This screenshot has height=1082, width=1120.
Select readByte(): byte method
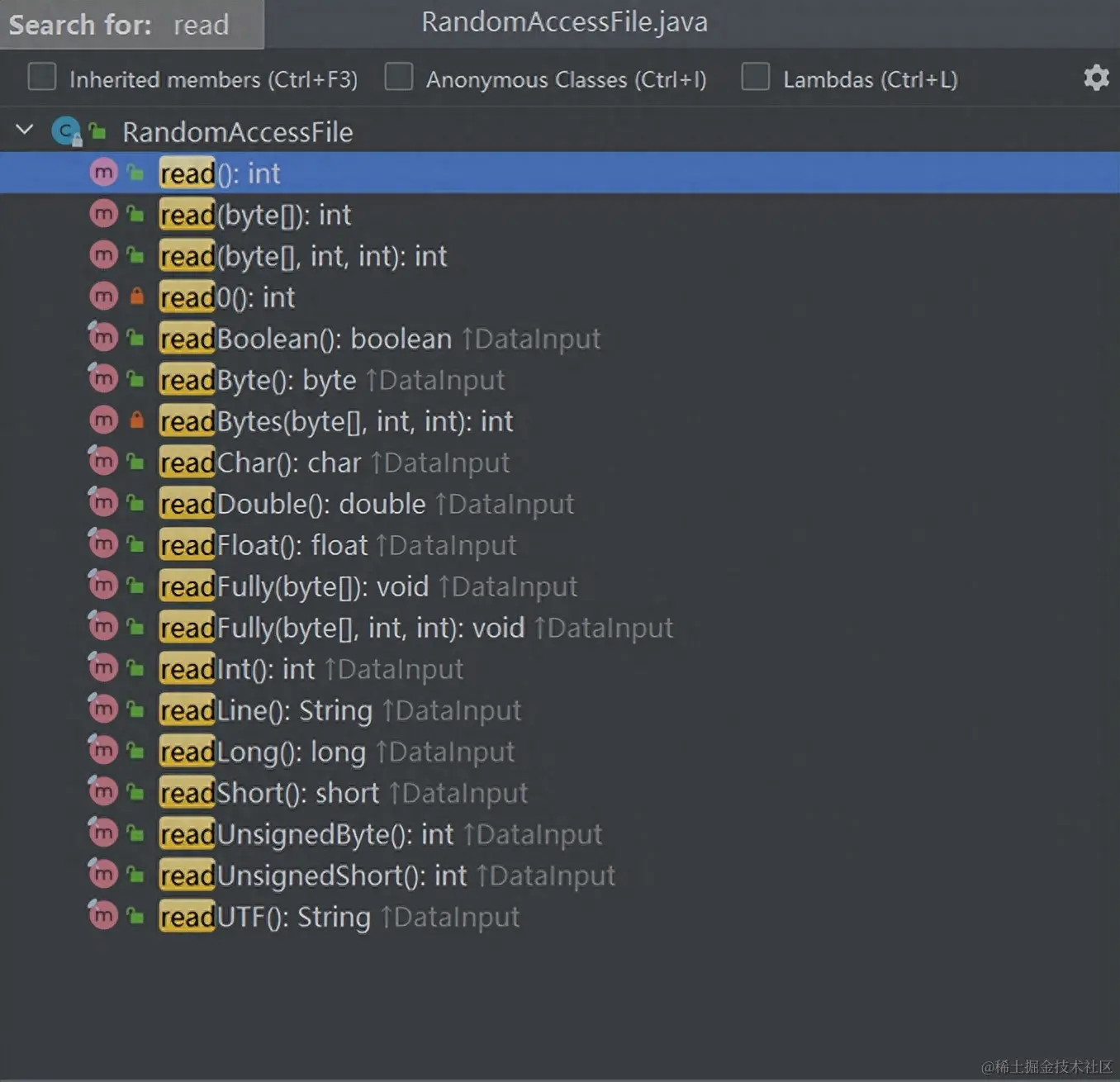pos(258,380)
